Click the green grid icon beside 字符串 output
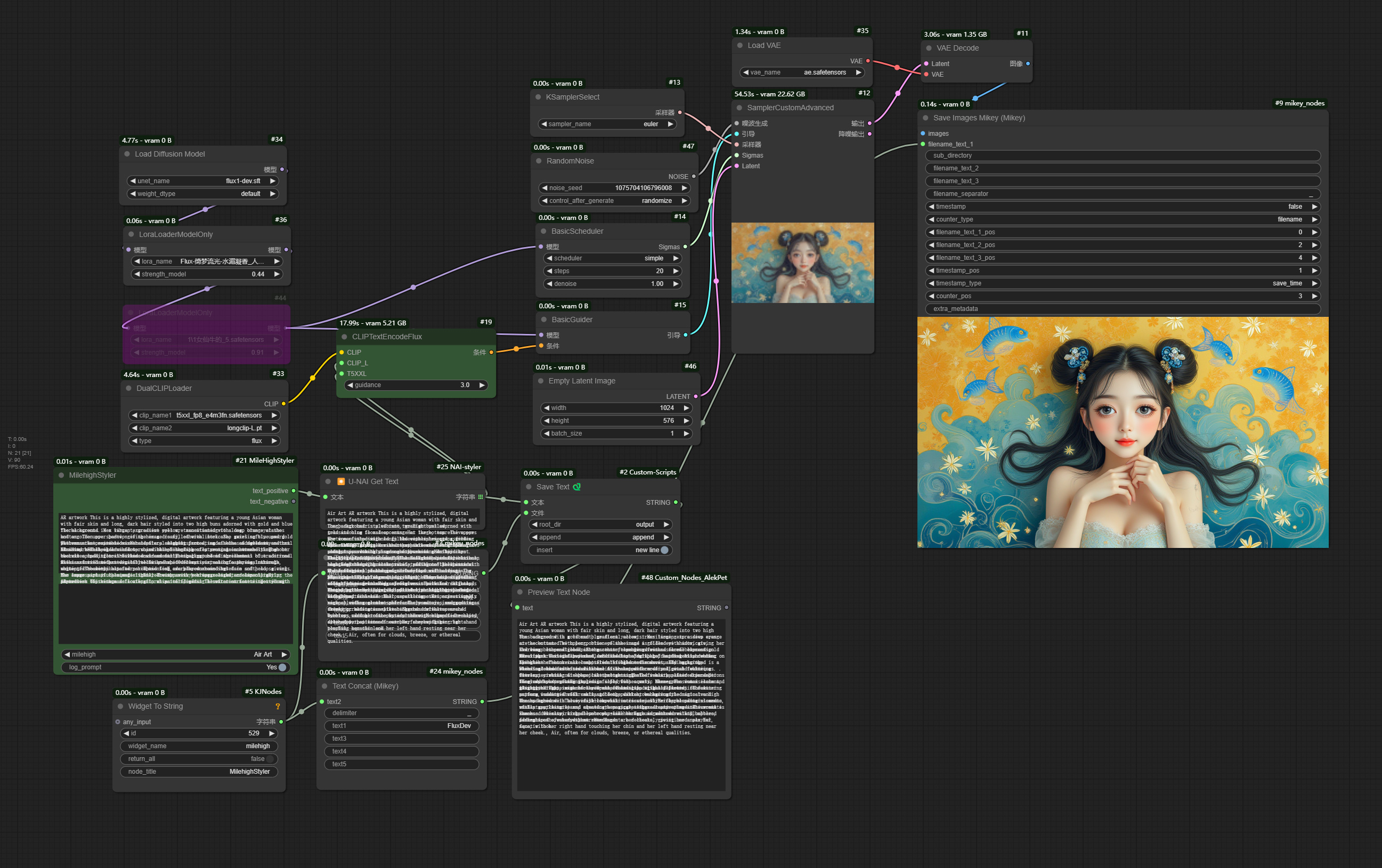This screenshot has width=1382, height=868. coord(480,497)
